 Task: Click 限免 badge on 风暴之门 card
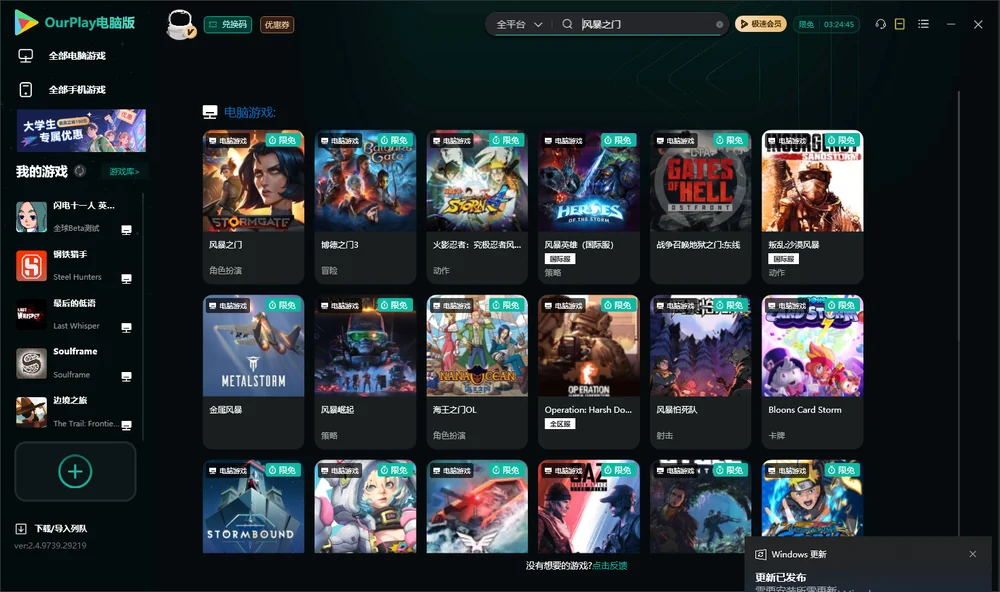[x=283, y=140]
